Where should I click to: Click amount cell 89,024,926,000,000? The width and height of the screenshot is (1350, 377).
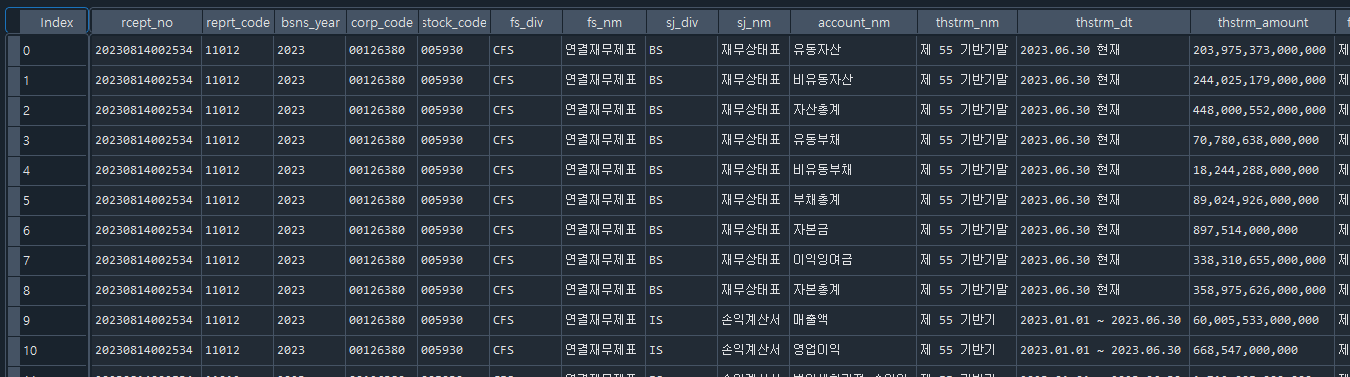point(1263,200)
